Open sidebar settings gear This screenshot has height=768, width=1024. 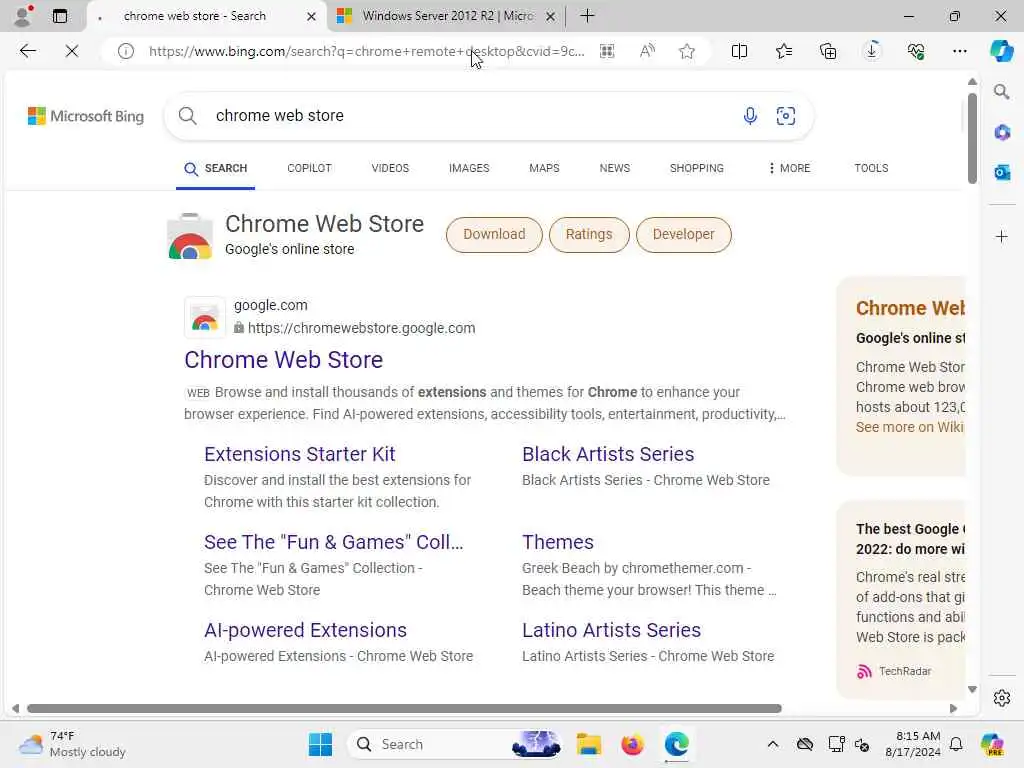pos(1002,698)
